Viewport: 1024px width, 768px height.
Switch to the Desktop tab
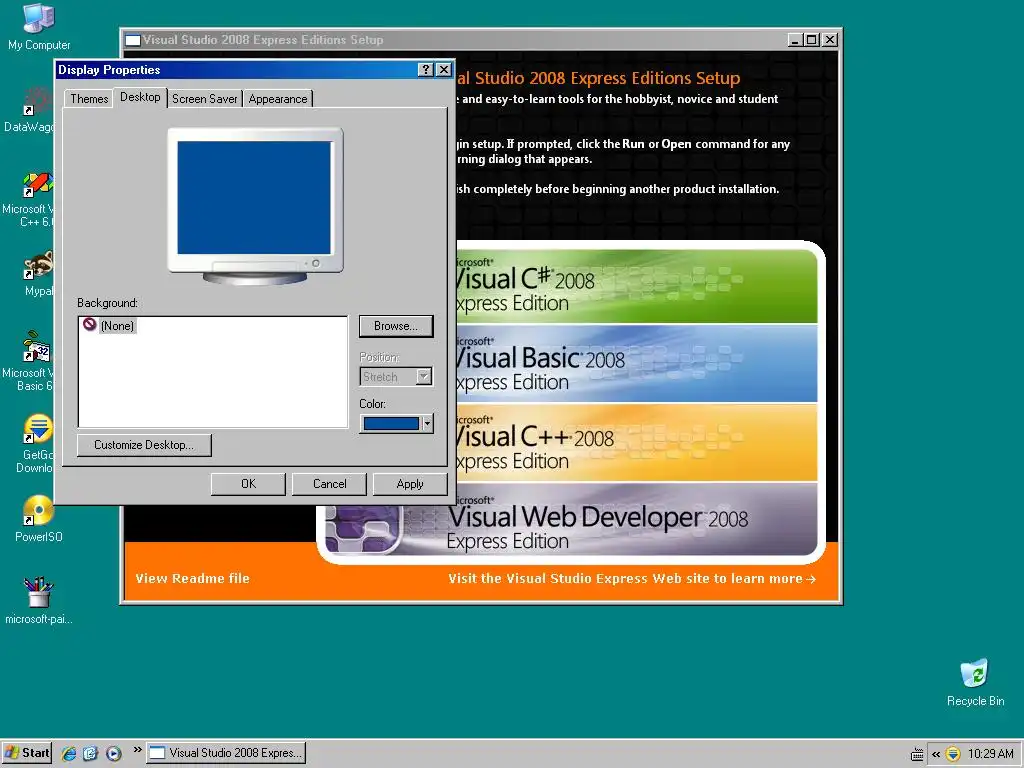click(x=140, y=97)
